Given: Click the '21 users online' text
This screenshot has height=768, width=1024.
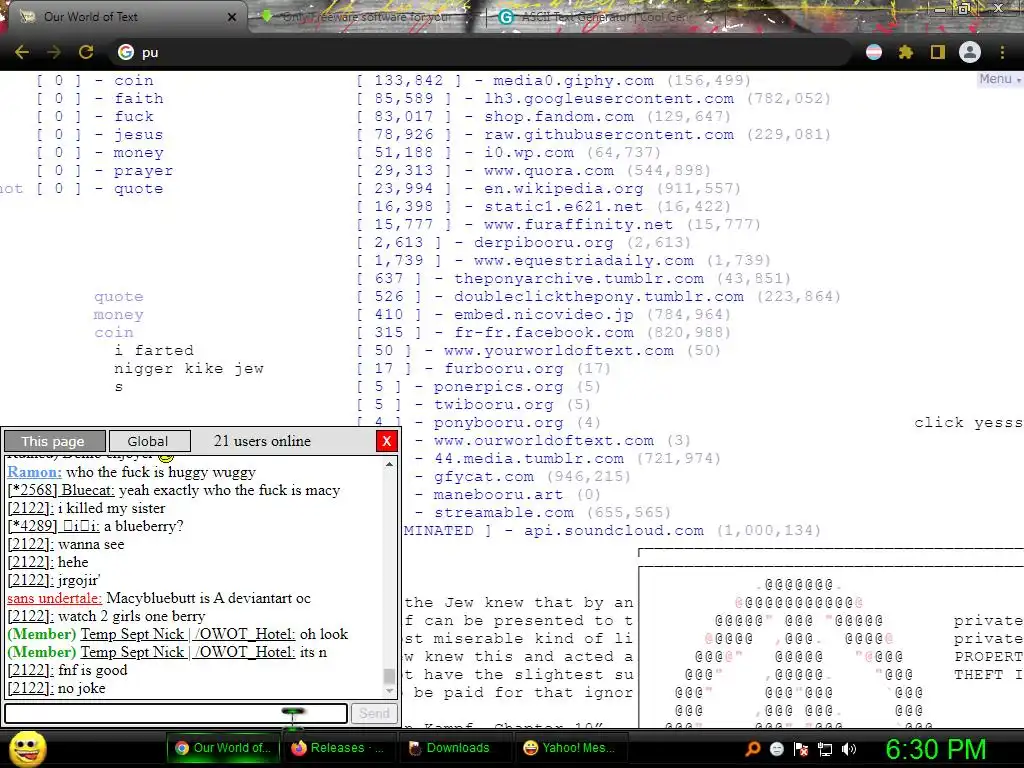Looking at the screenshot, I should (x=263, y=441).
